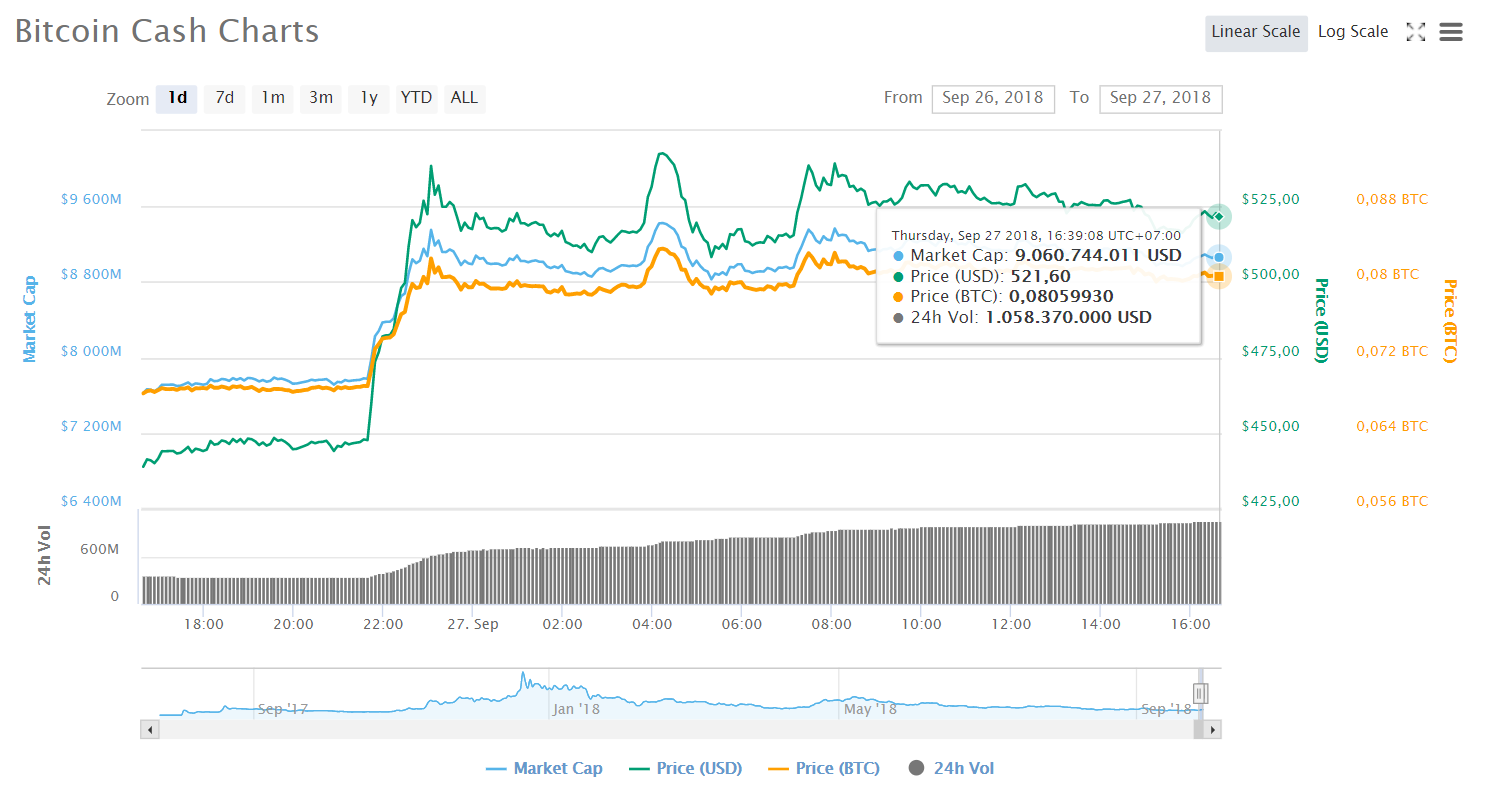The width and height of the screenshot is (1501, 798).
Task: Click the Market Cap blue endpoint marker
Action: coord(1218,258)
